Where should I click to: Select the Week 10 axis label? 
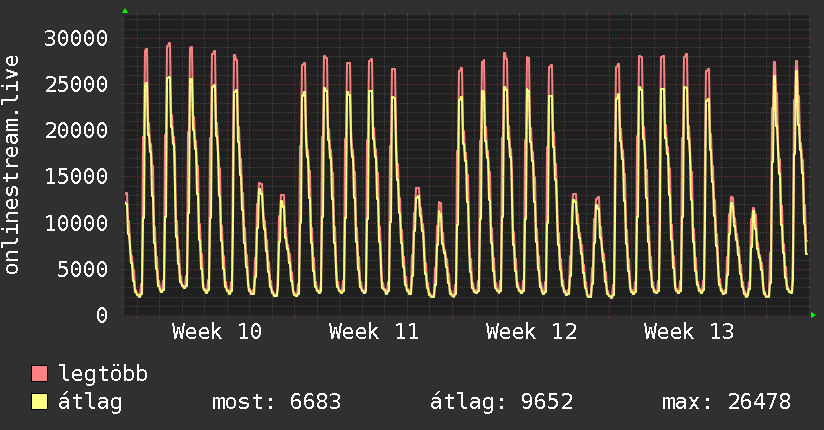click(217, 331)
